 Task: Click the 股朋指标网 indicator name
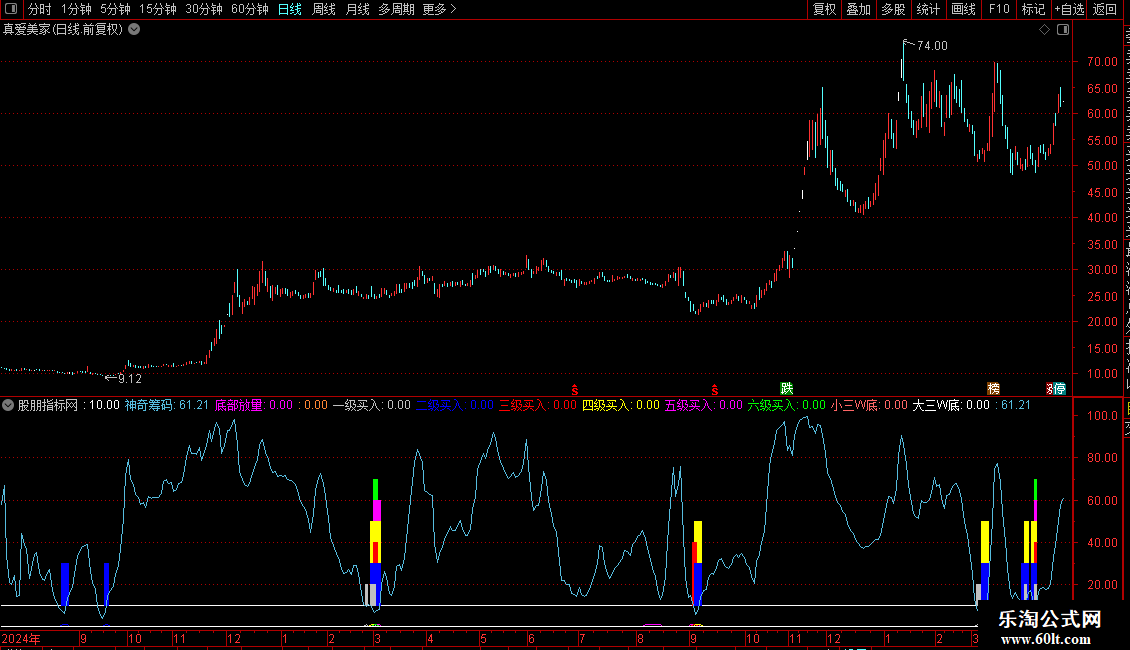pos(48,405)
